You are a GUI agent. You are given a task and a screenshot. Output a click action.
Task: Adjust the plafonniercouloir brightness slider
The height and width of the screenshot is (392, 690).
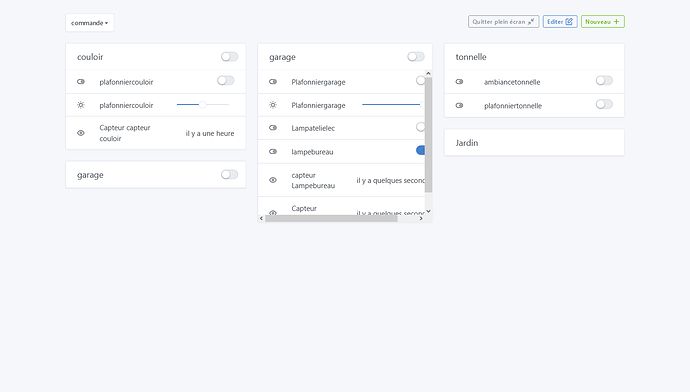tap(202, 105)
